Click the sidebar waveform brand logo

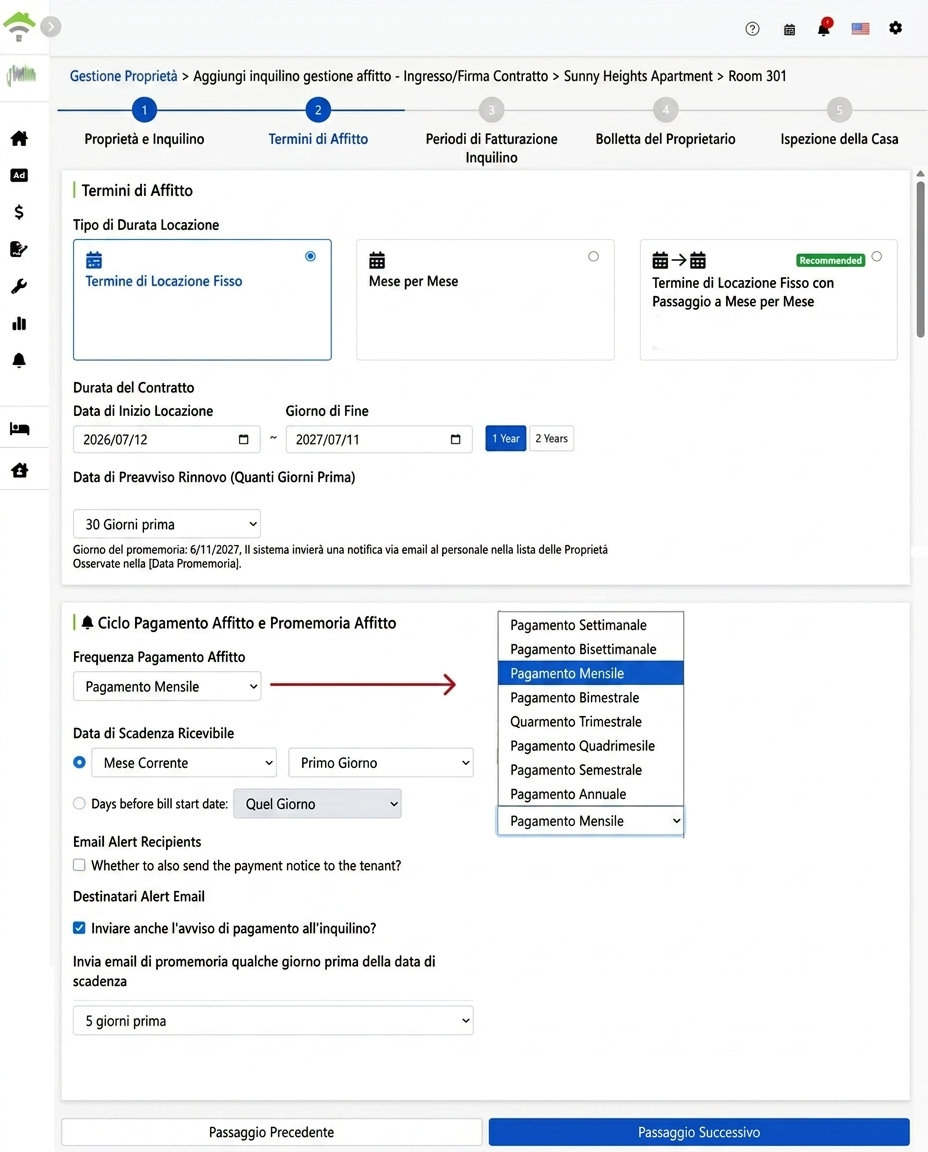tap(21, 75)
